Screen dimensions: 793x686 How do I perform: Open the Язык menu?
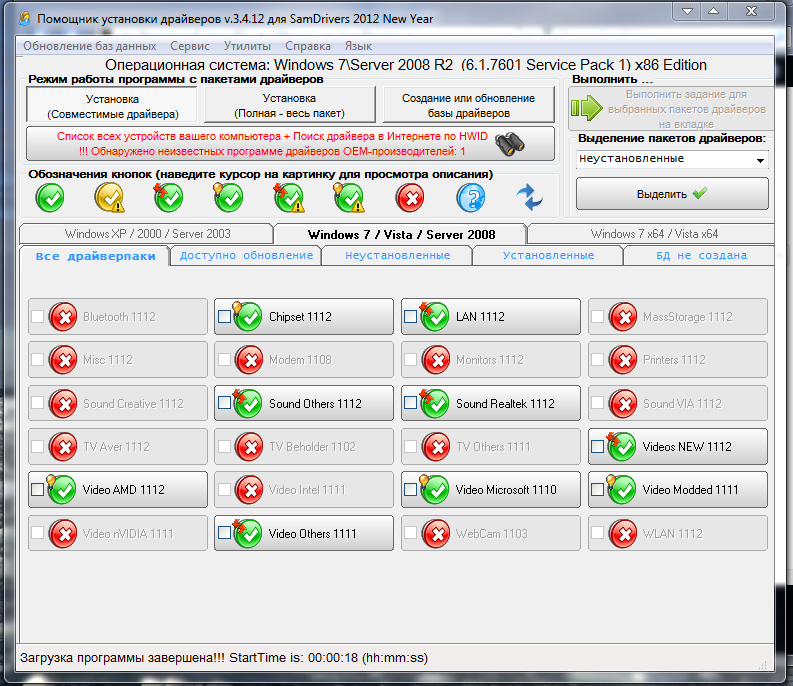tap(358, 46)
